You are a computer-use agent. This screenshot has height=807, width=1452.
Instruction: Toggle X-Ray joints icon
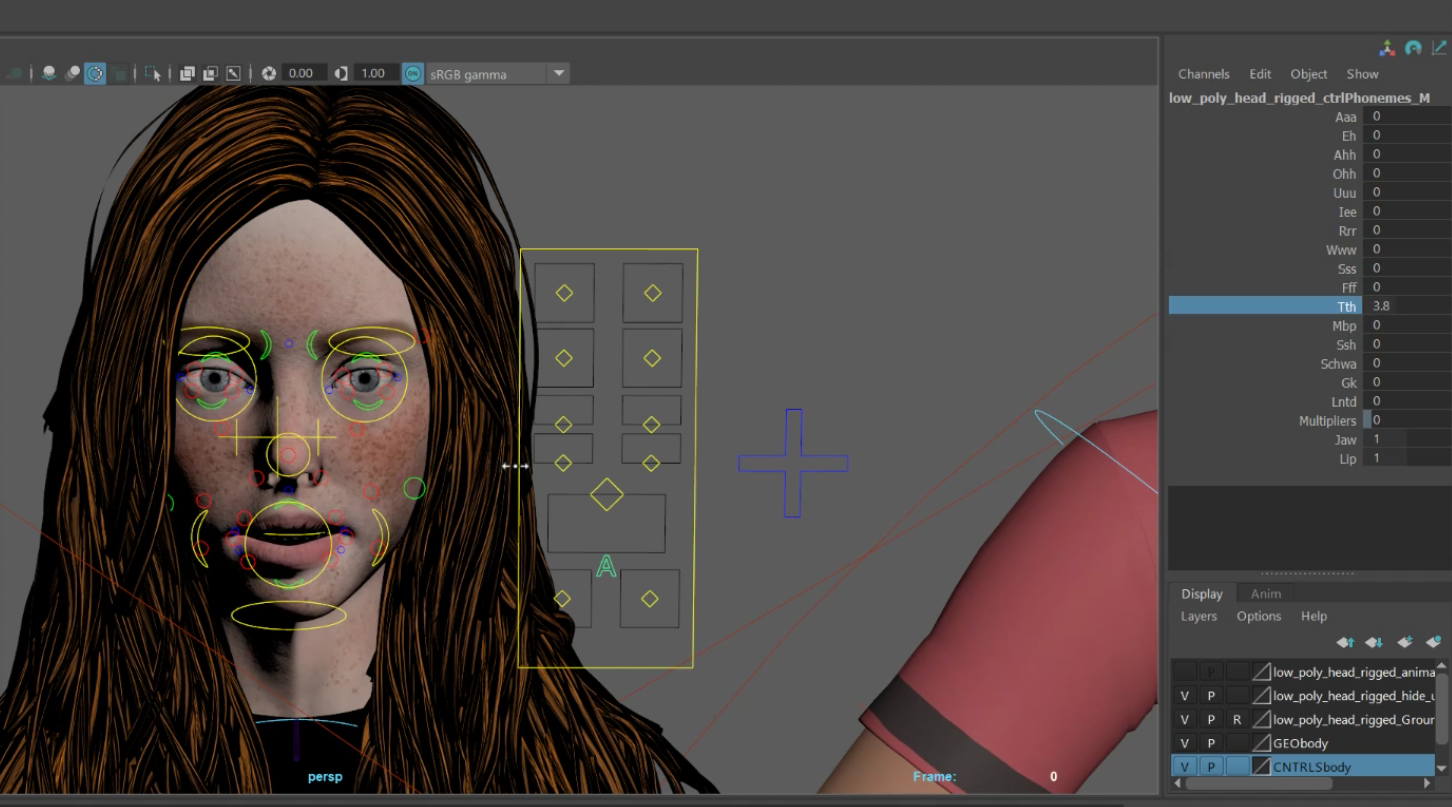coord(233,73)
